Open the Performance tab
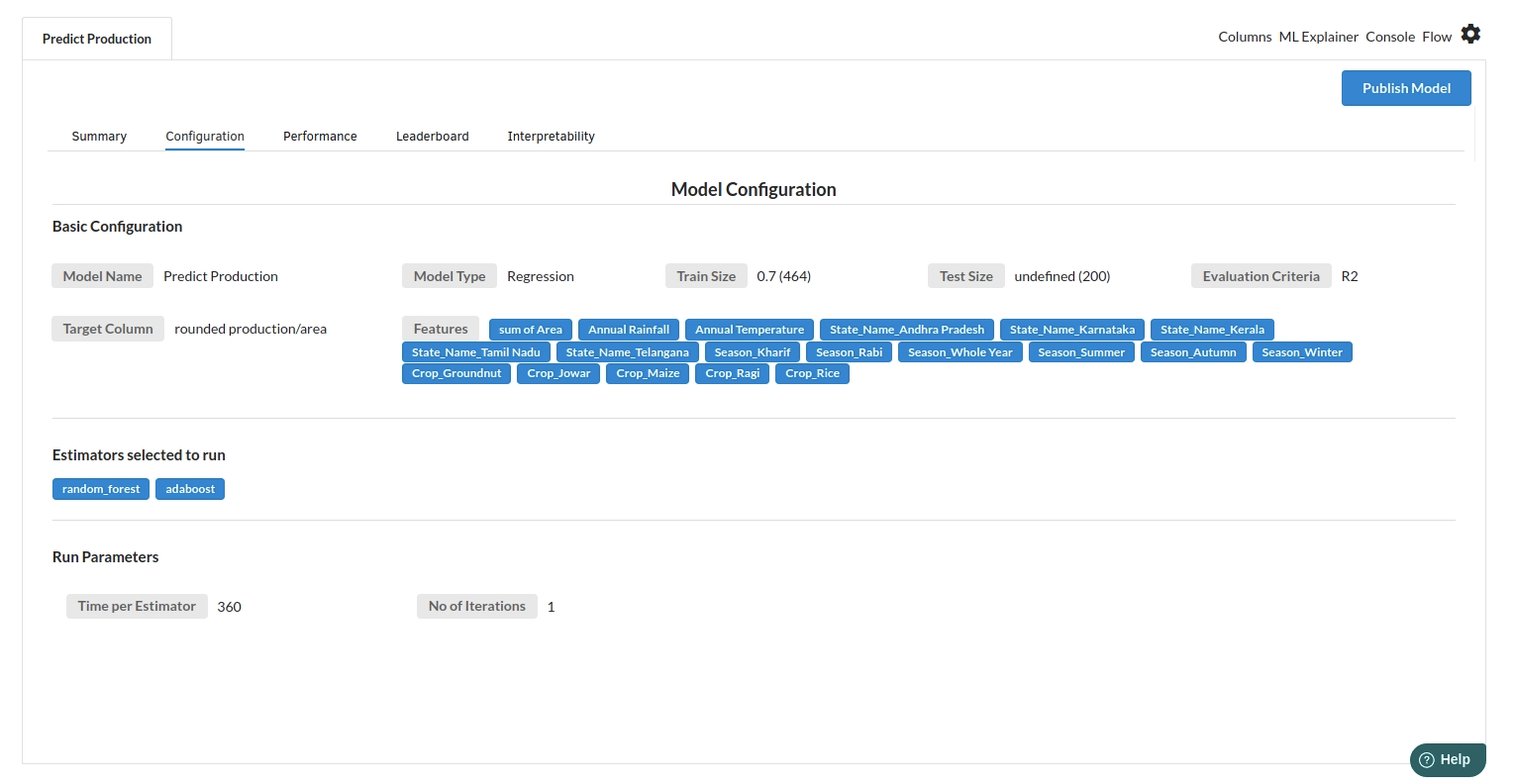Viewport: 1515px width, 784px height. click(x=320, y=137)
